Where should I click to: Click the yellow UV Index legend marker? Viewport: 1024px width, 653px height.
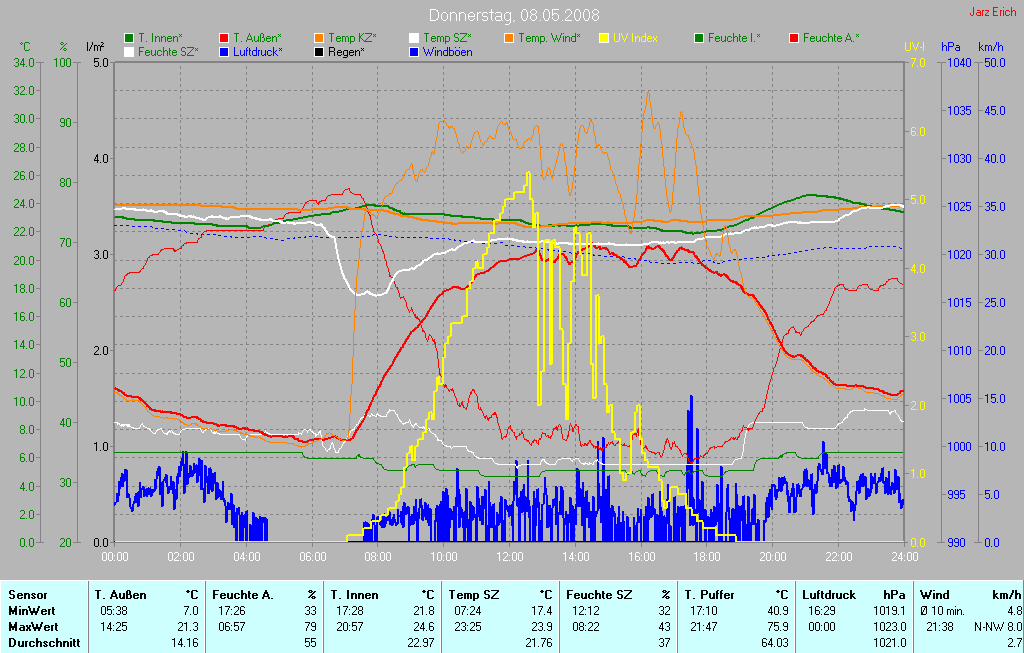604,38
